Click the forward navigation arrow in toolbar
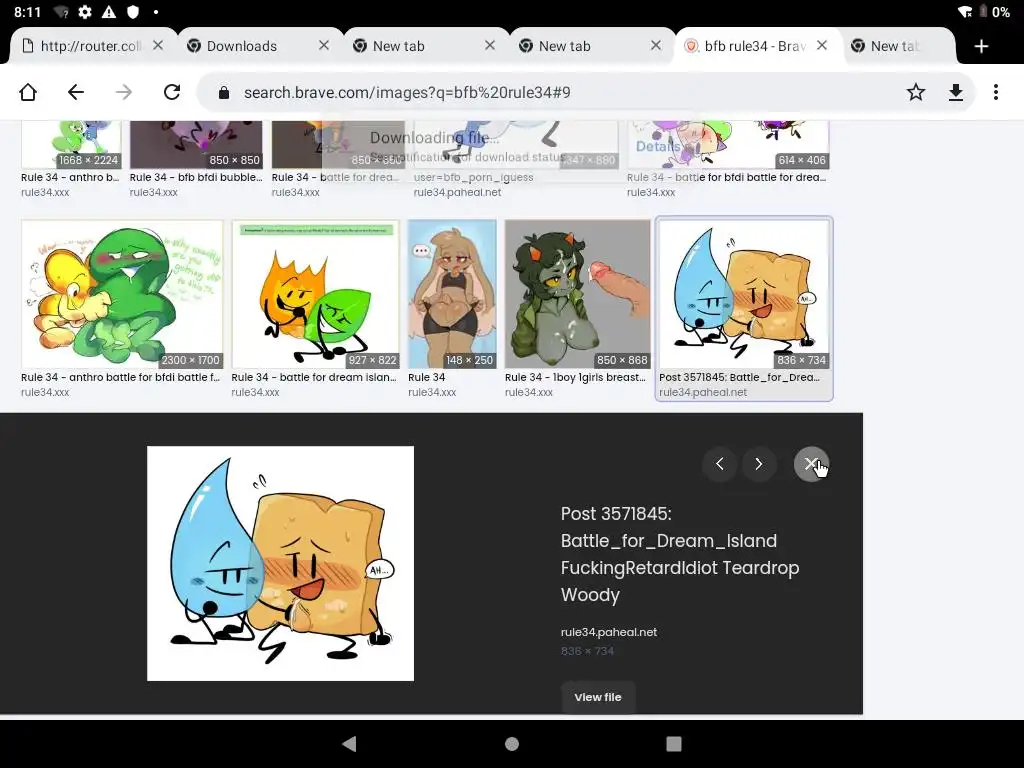This screenshot has height=768, width=1024. point(123,92)
